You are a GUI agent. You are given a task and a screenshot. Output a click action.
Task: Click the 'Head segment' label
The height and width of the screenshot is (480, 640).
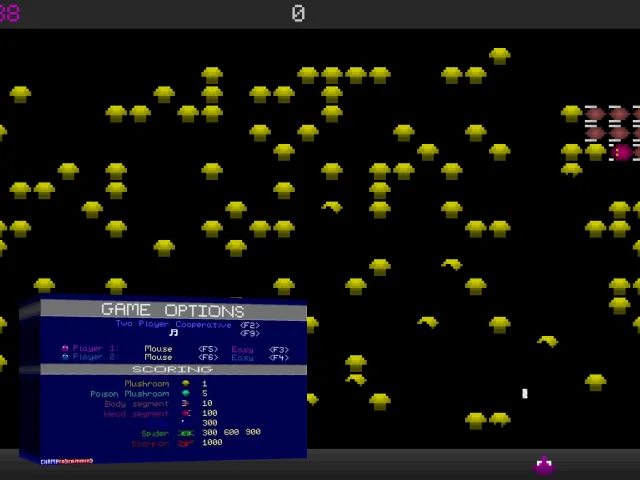(136, 414)
